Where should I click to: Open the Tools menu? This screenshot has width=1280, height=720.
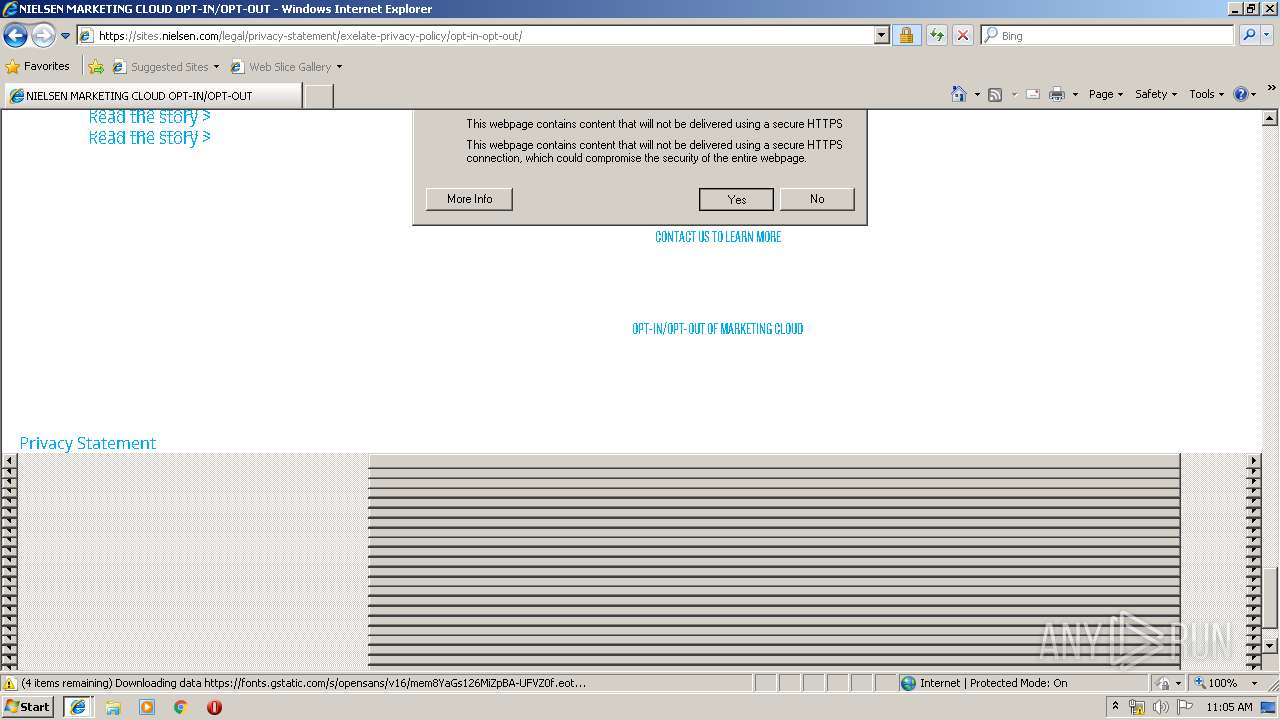(x=1206, y=94)
